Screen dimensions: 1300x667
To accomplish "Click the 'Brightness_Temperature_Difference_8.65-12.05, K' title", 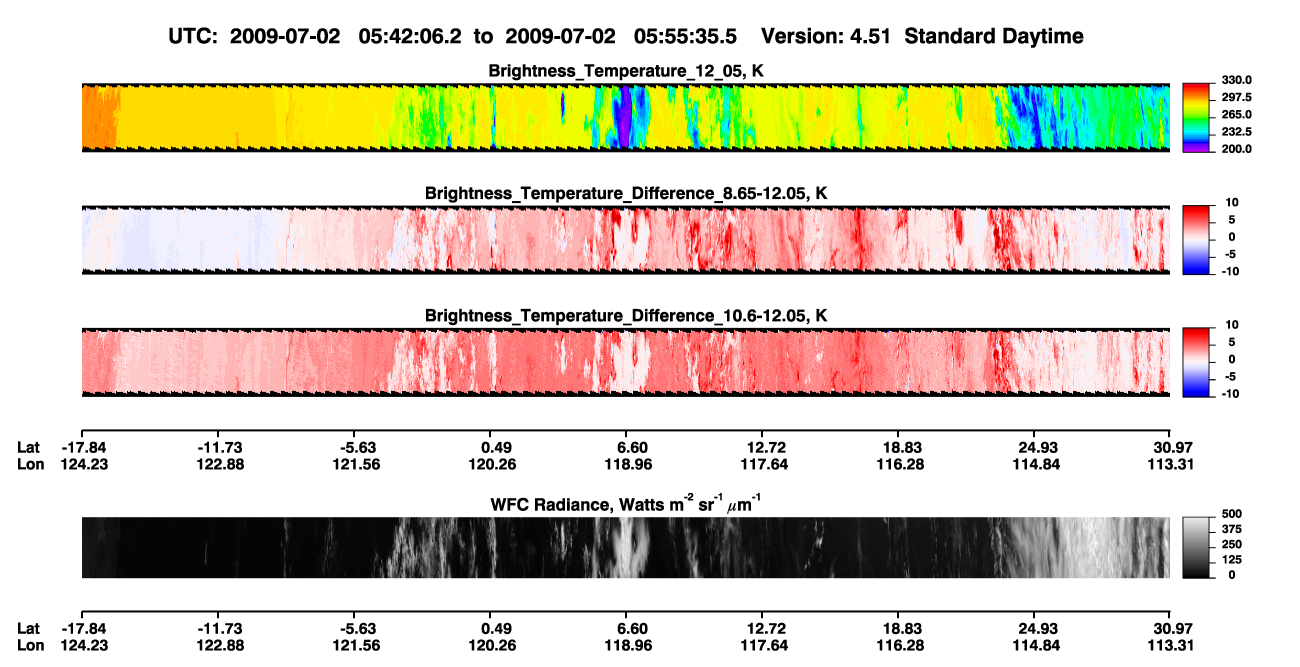I will click(x=626, y=193).
